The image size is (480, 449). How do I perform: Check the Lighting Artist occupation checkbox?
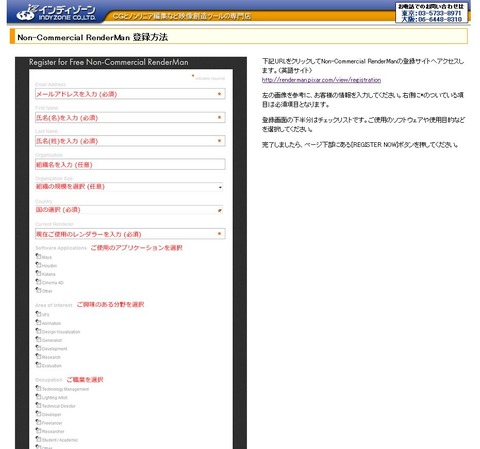38,397
